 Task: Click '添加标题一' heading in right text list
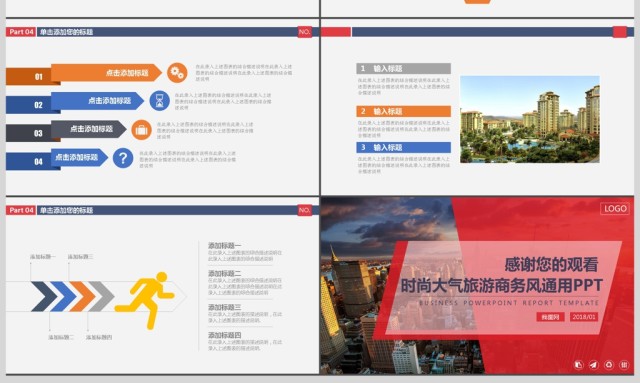[x=224, y=246]
